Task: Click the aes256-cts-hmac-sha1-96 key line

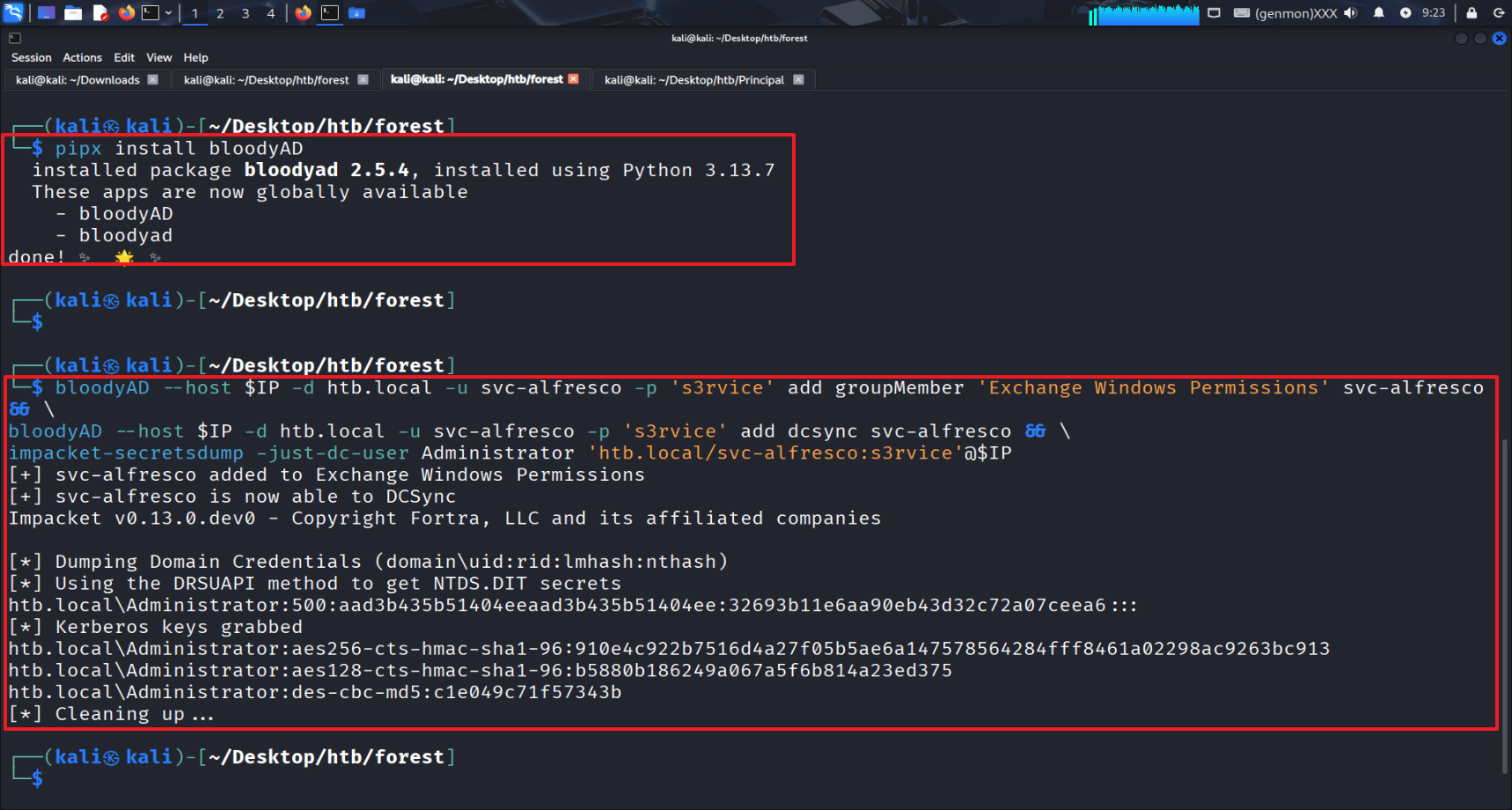Action: (669, 649)
